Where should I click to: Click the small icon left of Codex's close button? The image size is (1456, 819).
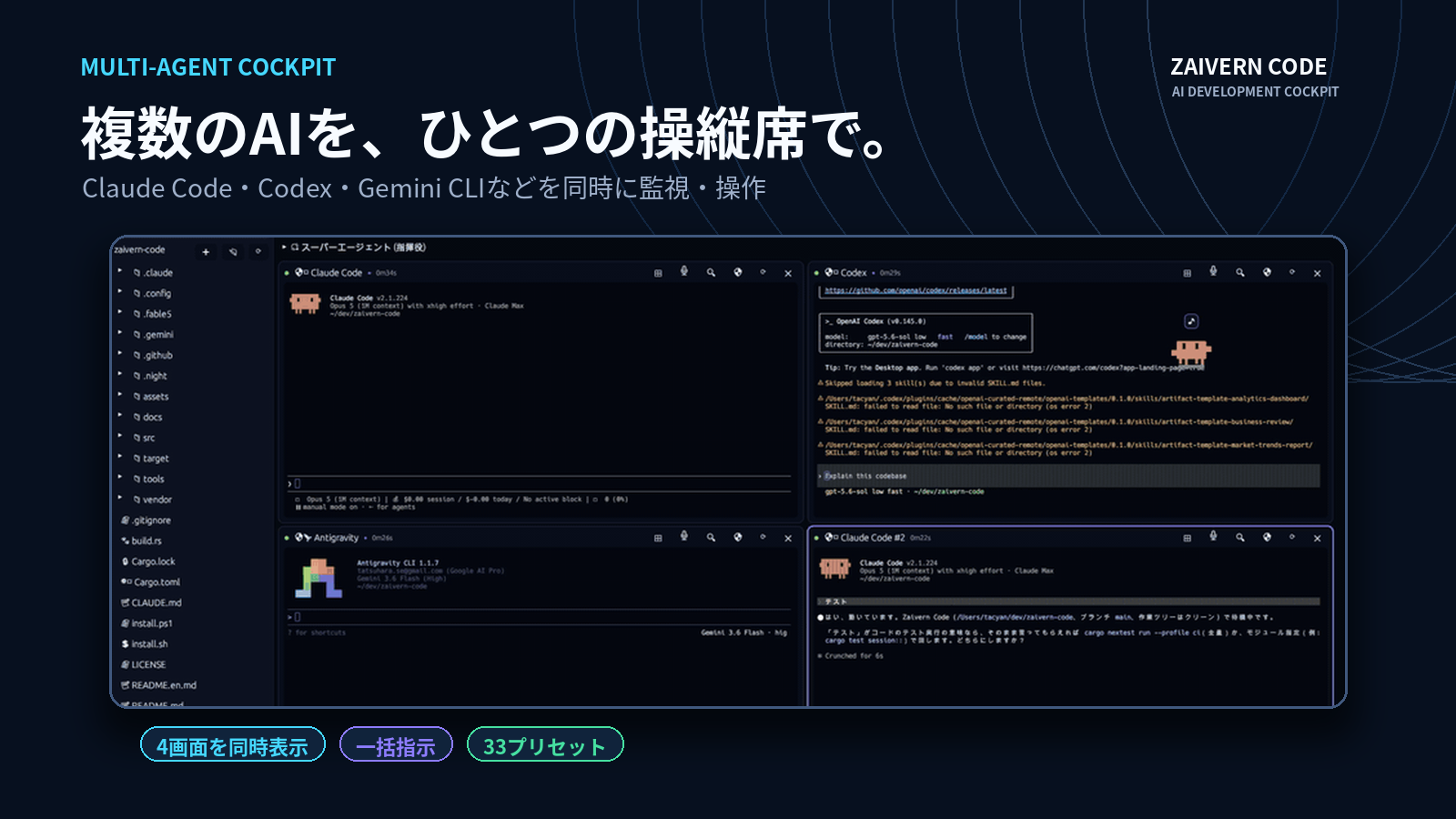pos(1292,272)
